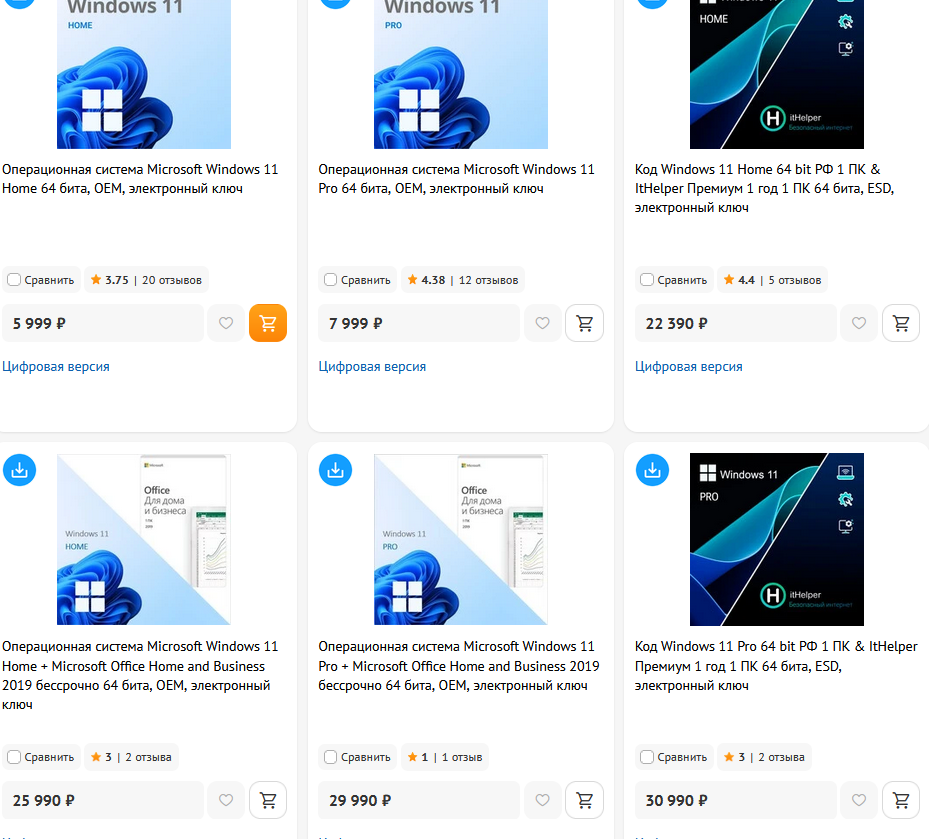Image resolution: width=929 pixels, height=839 pixels.
Task: Click the 7 999 ₽ price
Action: 355,324
